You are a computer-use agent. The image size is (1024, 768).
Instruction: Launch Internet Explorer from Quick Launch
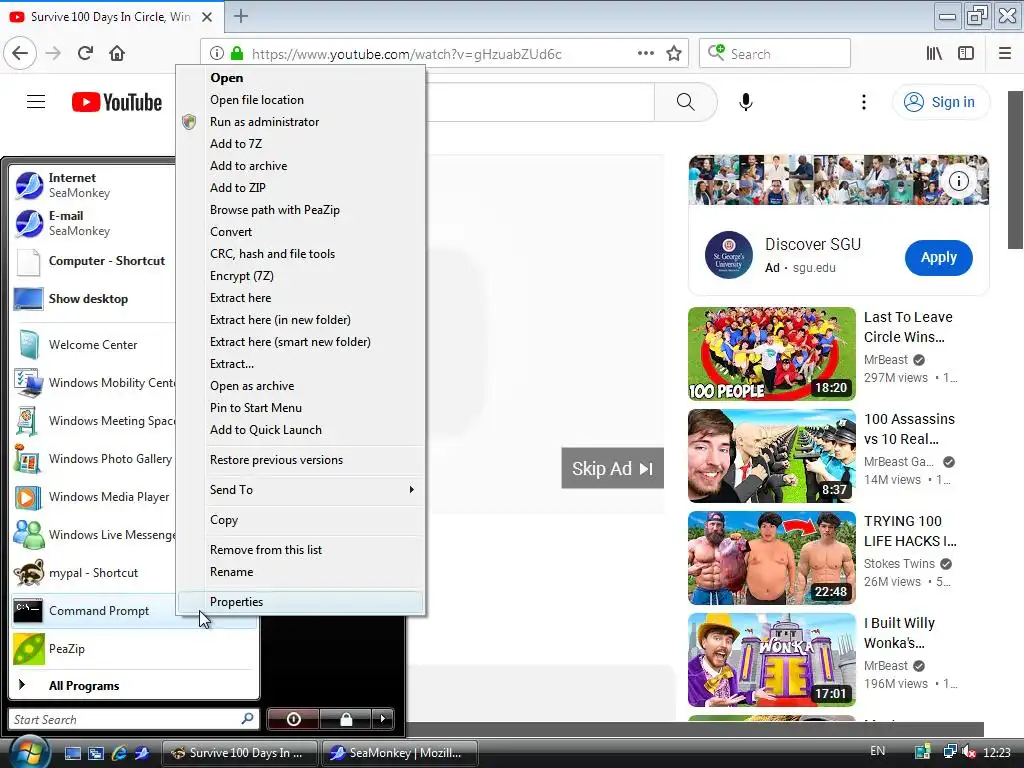pos(119,753)
